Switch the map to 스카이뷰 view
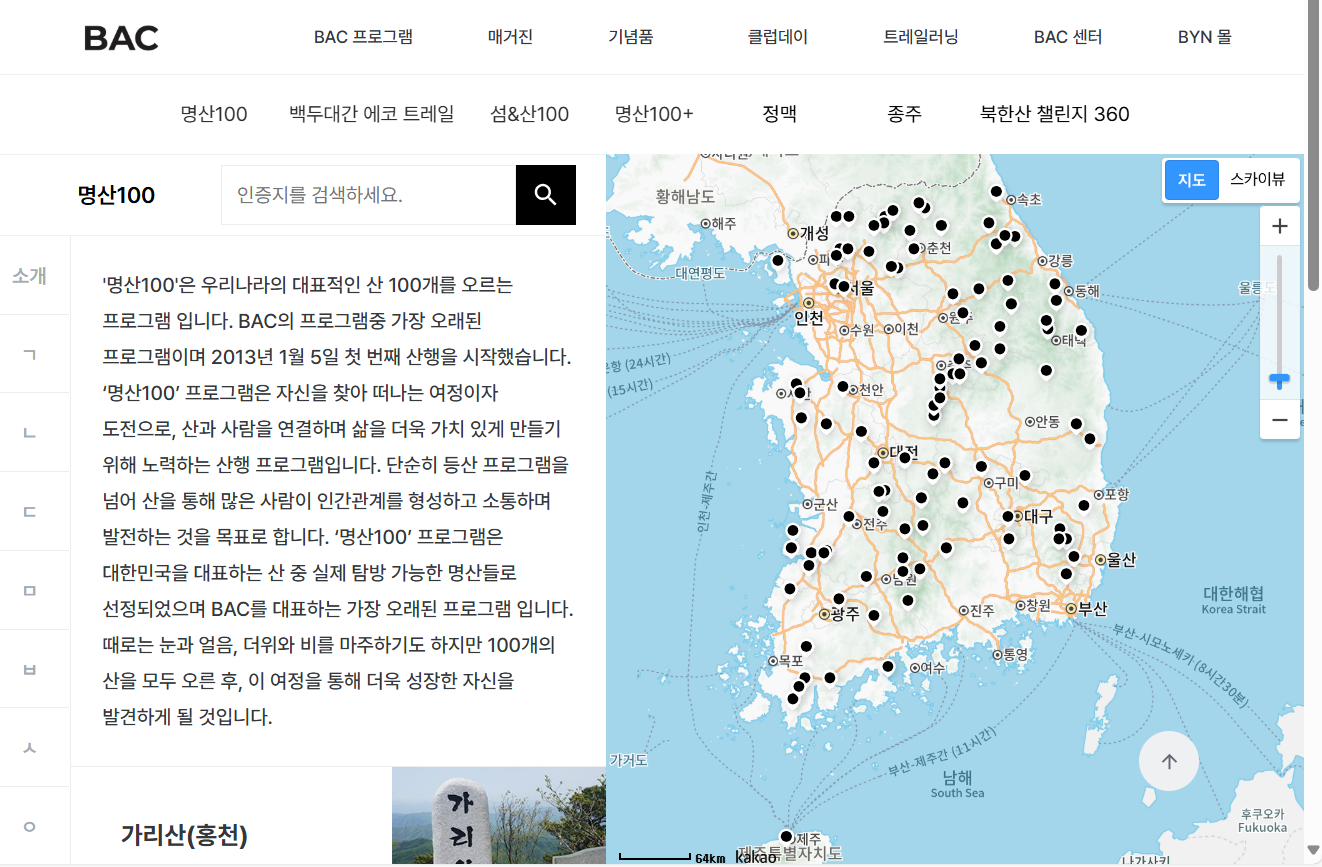The height and width of the screenshot is (867, 1322). point(1259,180)
